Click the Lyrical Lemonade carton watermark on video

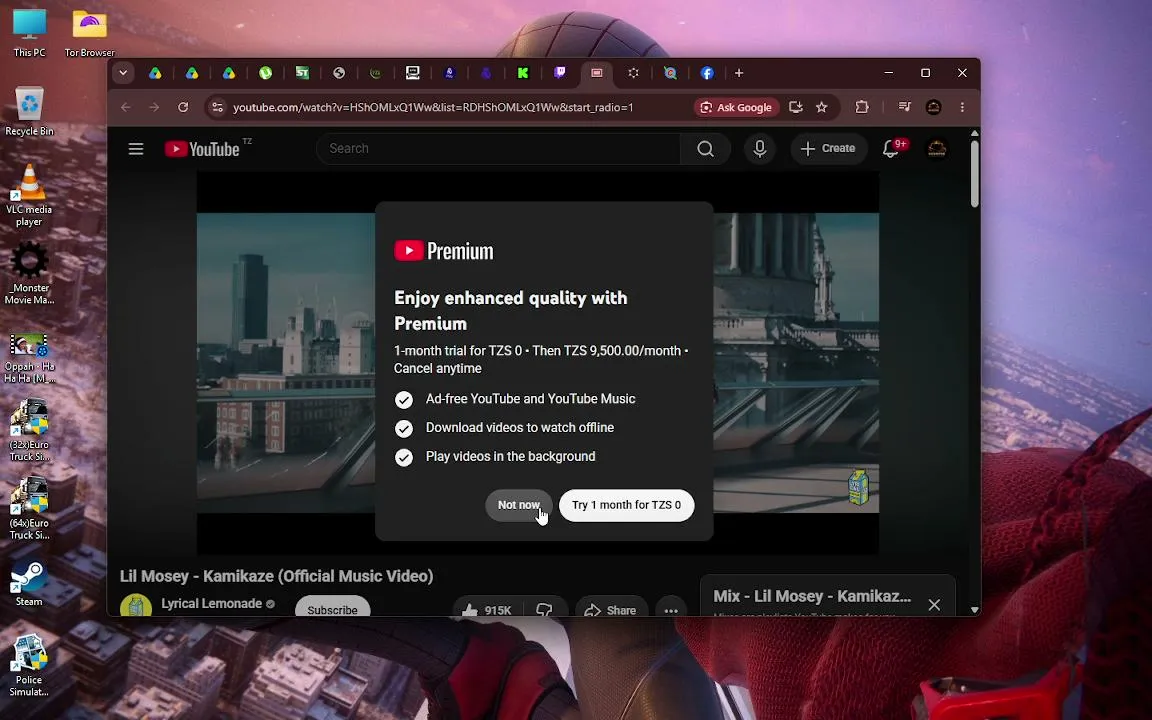[858, 487]
